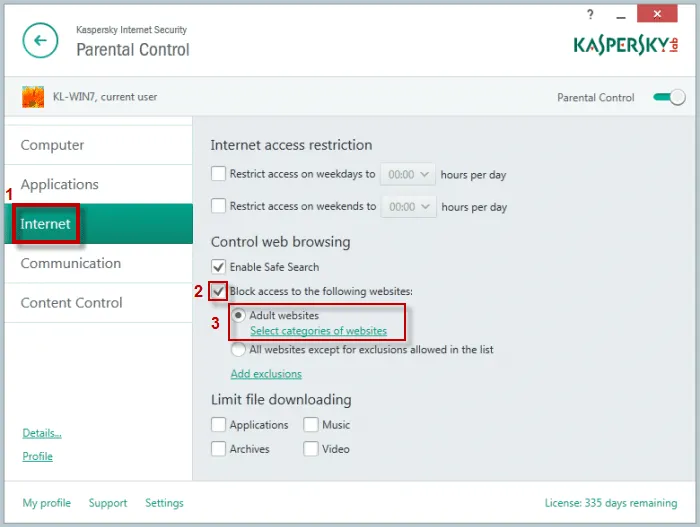Open help via the question mark icon

pos(590,14)
